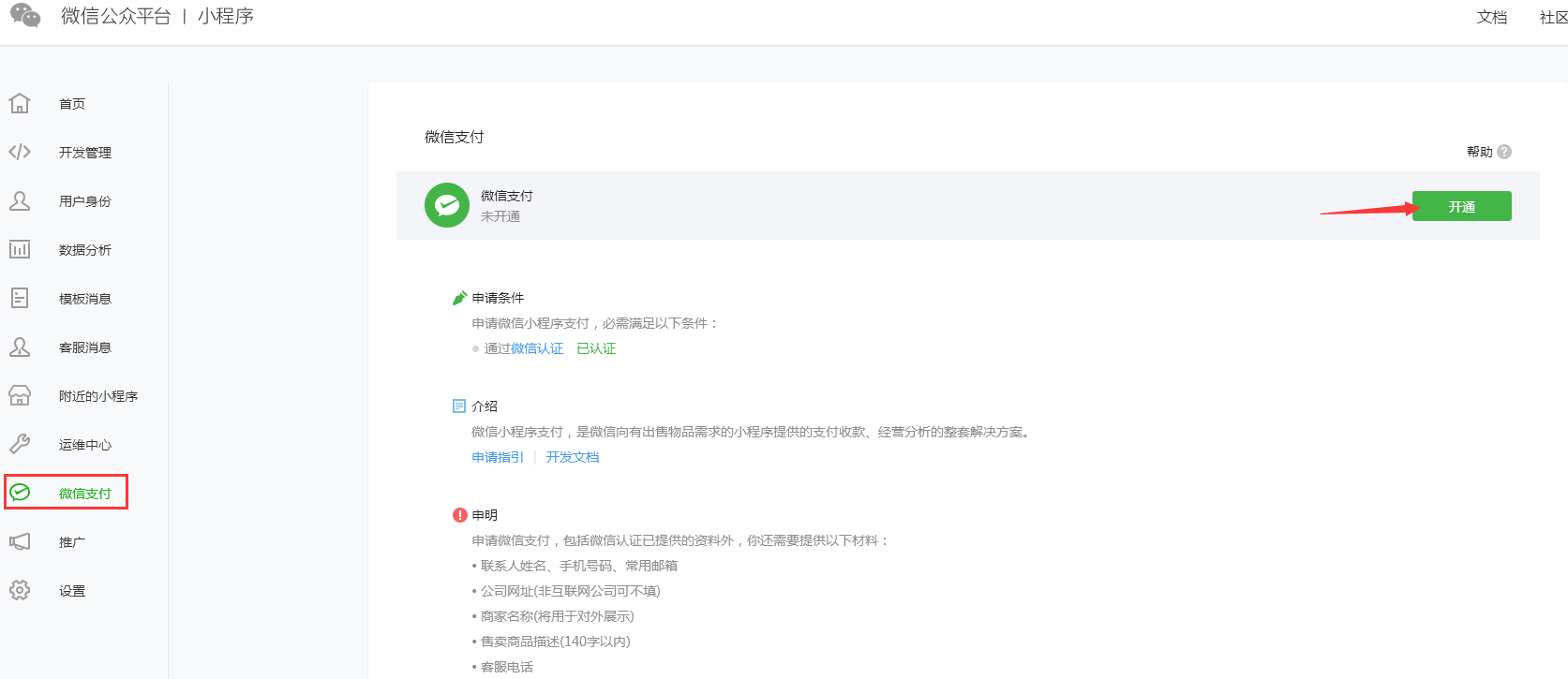This screenshot has height=679, width=1568.
Task: Click the bar chart icon for 数据分析
Action: [x=20, y=249]
